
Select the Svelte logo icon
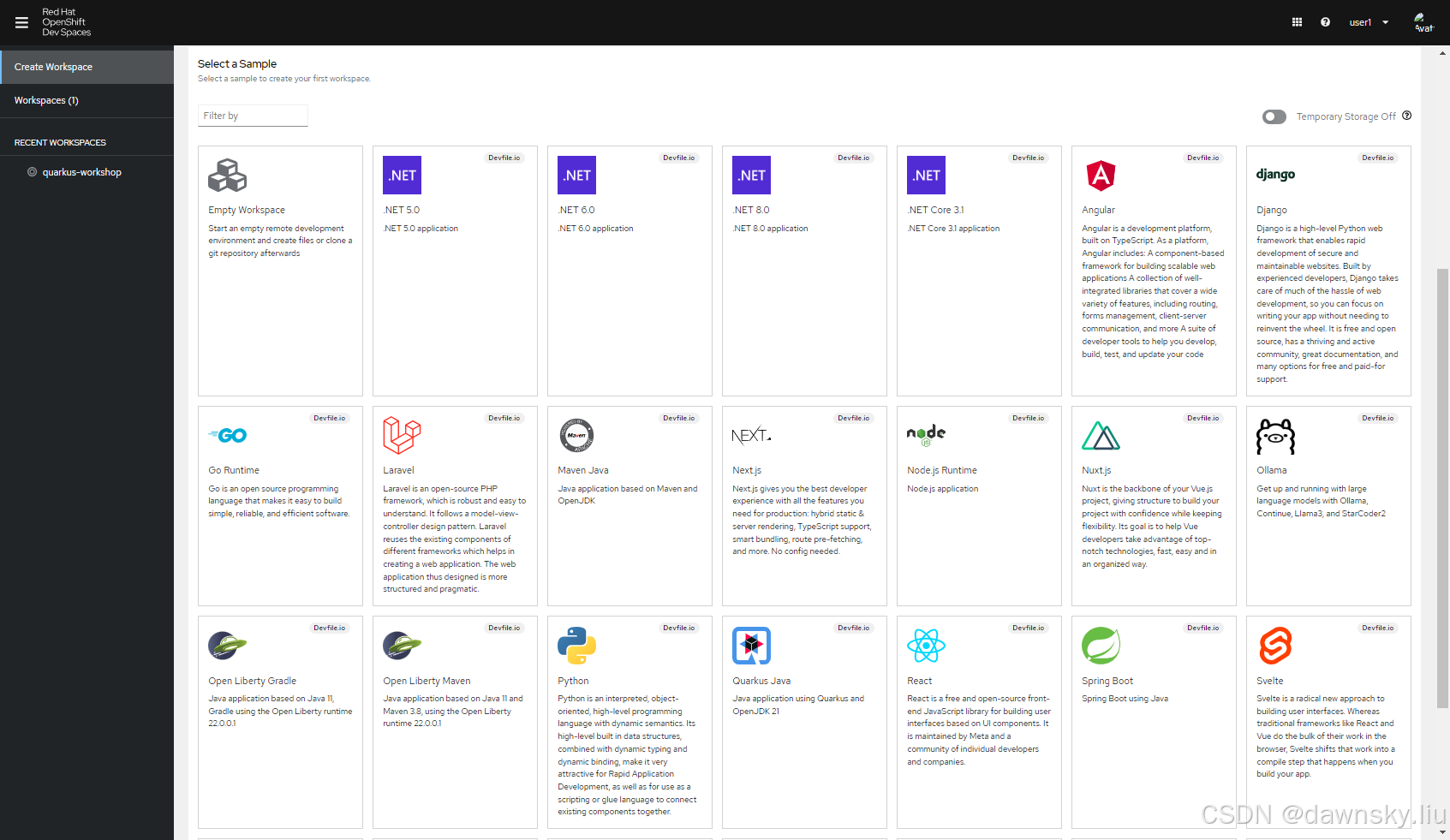pos(1275,646)
